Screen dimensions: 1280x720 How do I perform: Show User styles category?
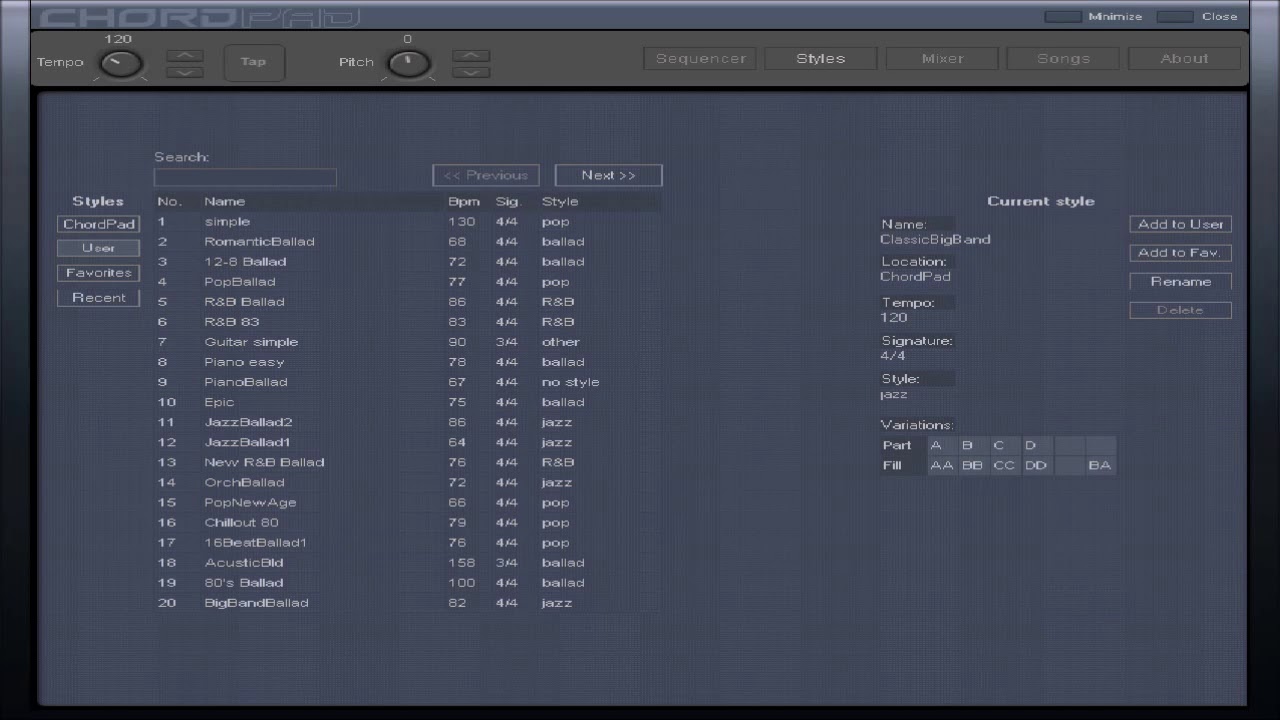[99, 248]
